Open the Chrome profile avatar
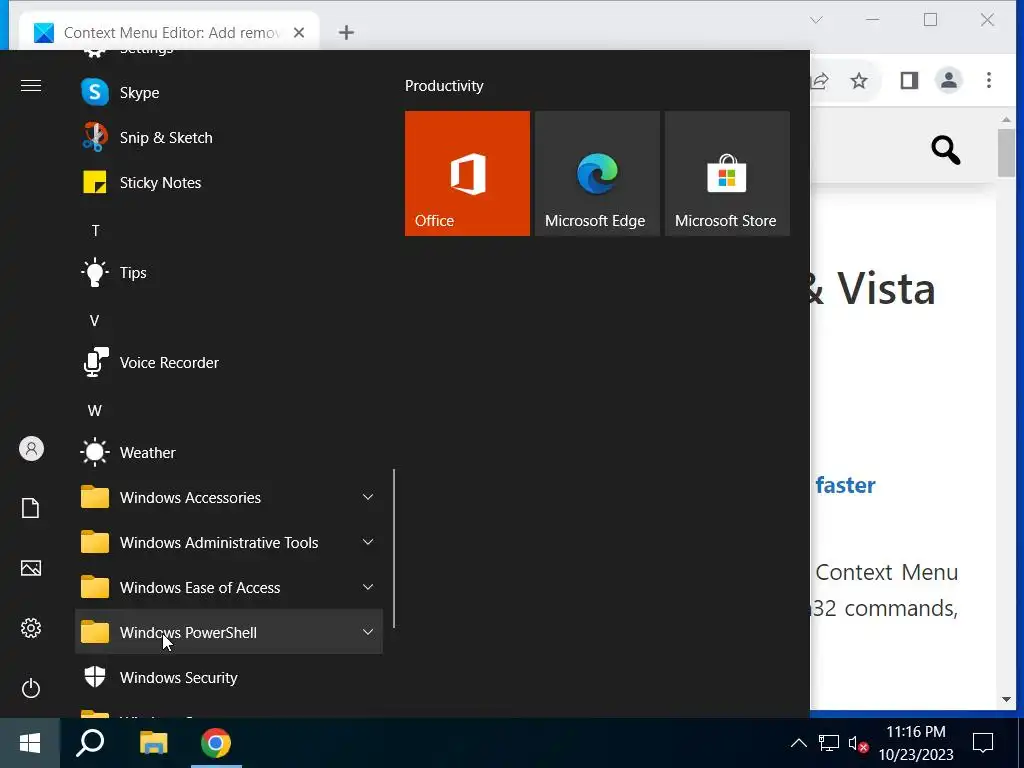The height and width of the screenshot is (768, 1024). point(948,81)
